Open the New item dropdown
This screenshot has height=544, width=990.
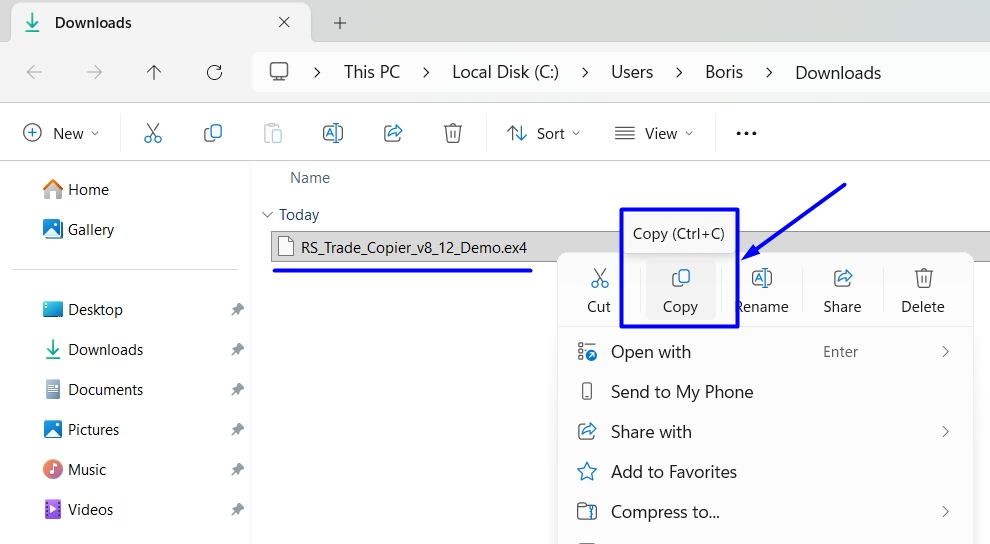tap(61, 133)
